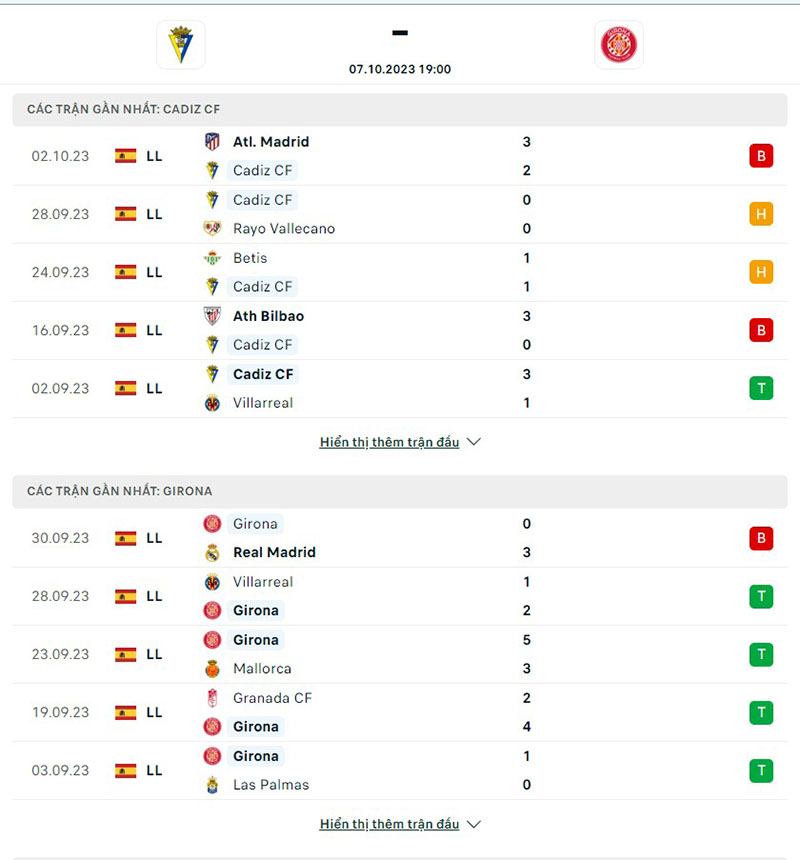Click the LL league label on the 16.09.23 row
Viewport: 800px width, 860px height.
tap(154, 330)
